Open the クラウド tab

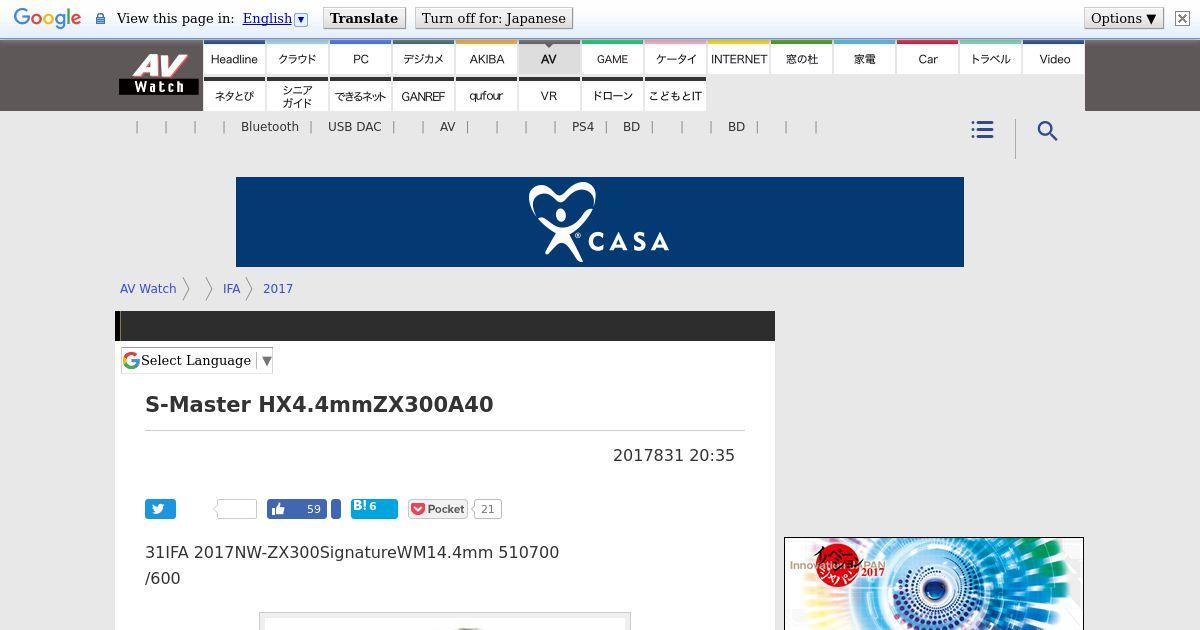coord(297,59)
